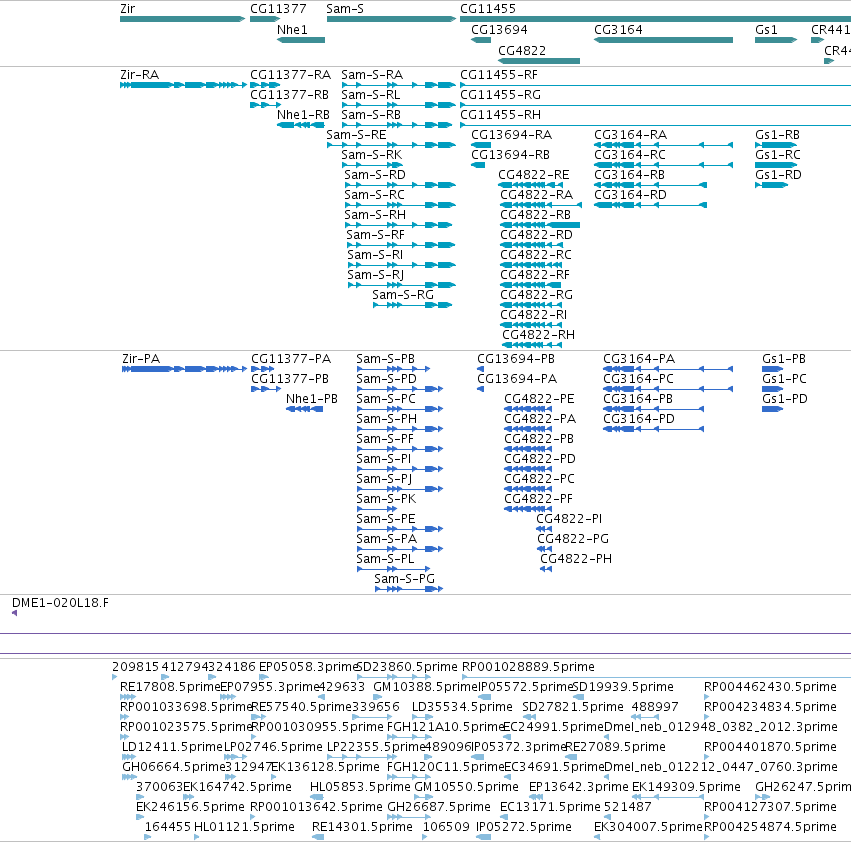851x842 pixels.
Task: Click transcript CG11455-RF
Action: [655, 85]
